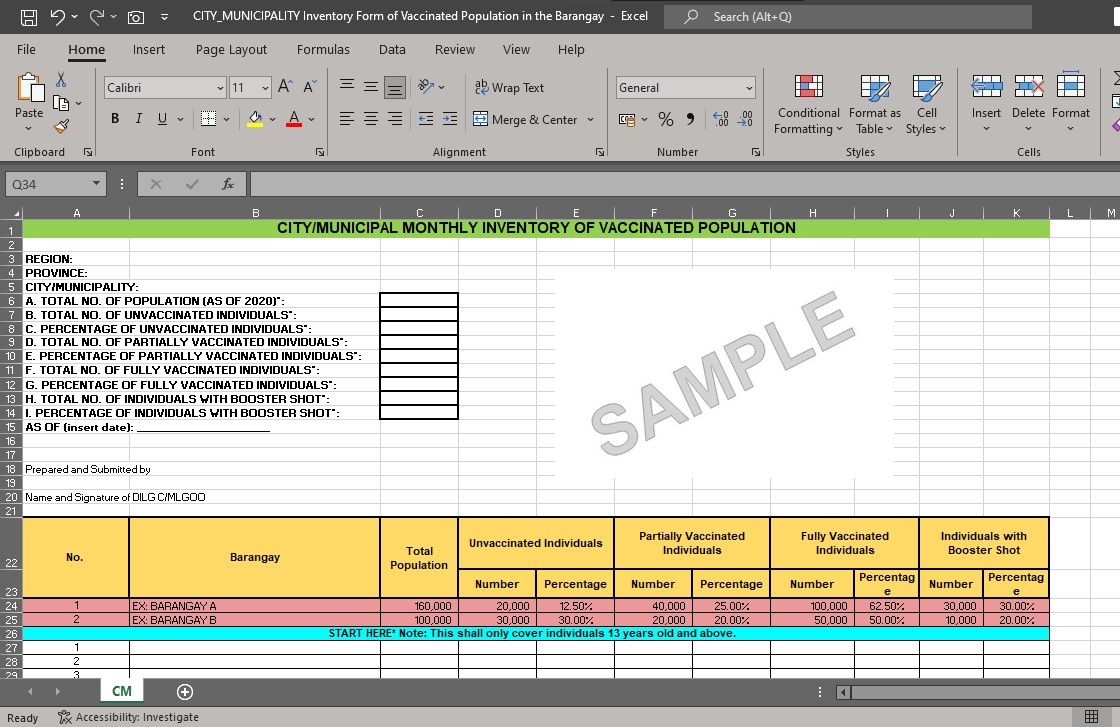Viewport: 1120px width, 727px height.
Task: Apply Percent Style icon
Action: point(666,119)
